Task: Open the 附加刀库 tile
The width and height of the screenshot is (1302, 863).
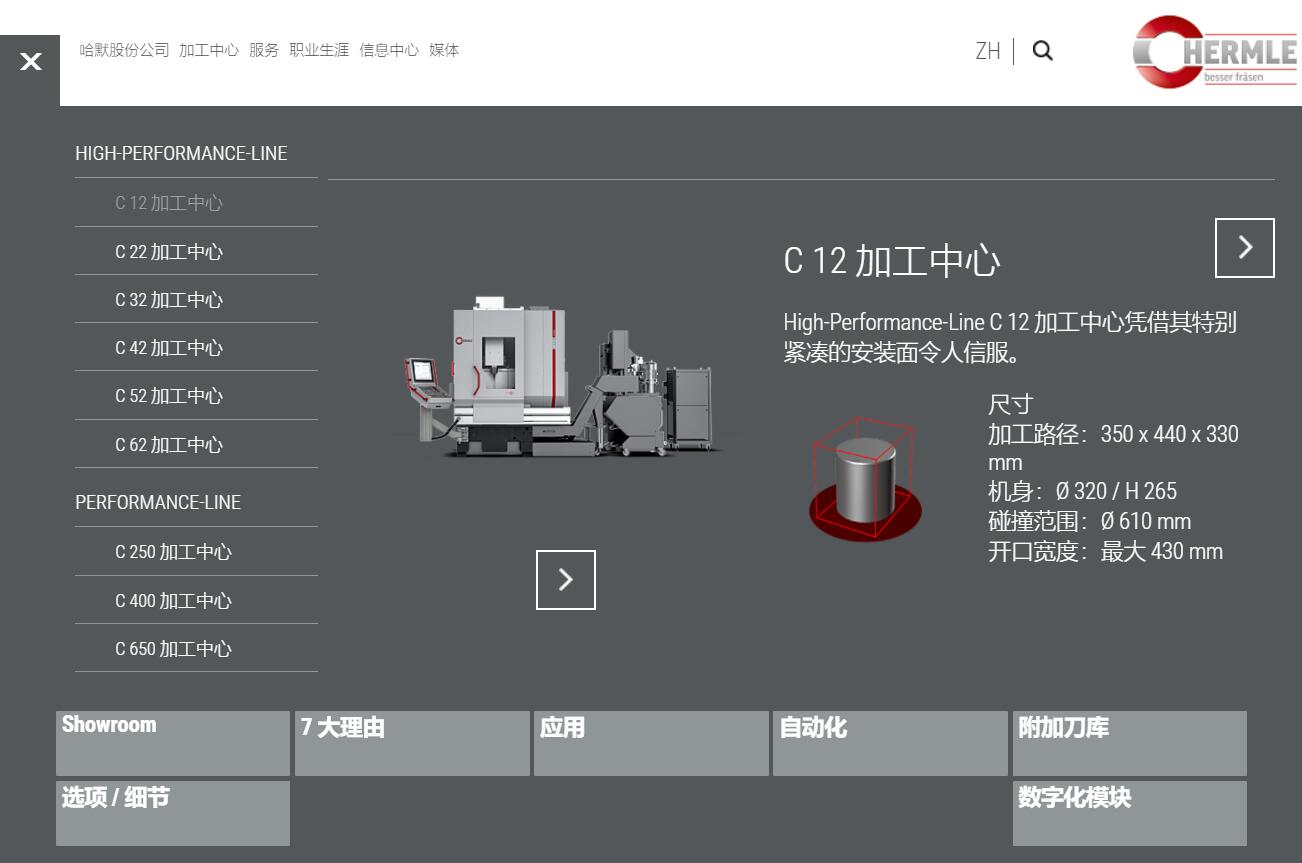Action: [1130, 743]
